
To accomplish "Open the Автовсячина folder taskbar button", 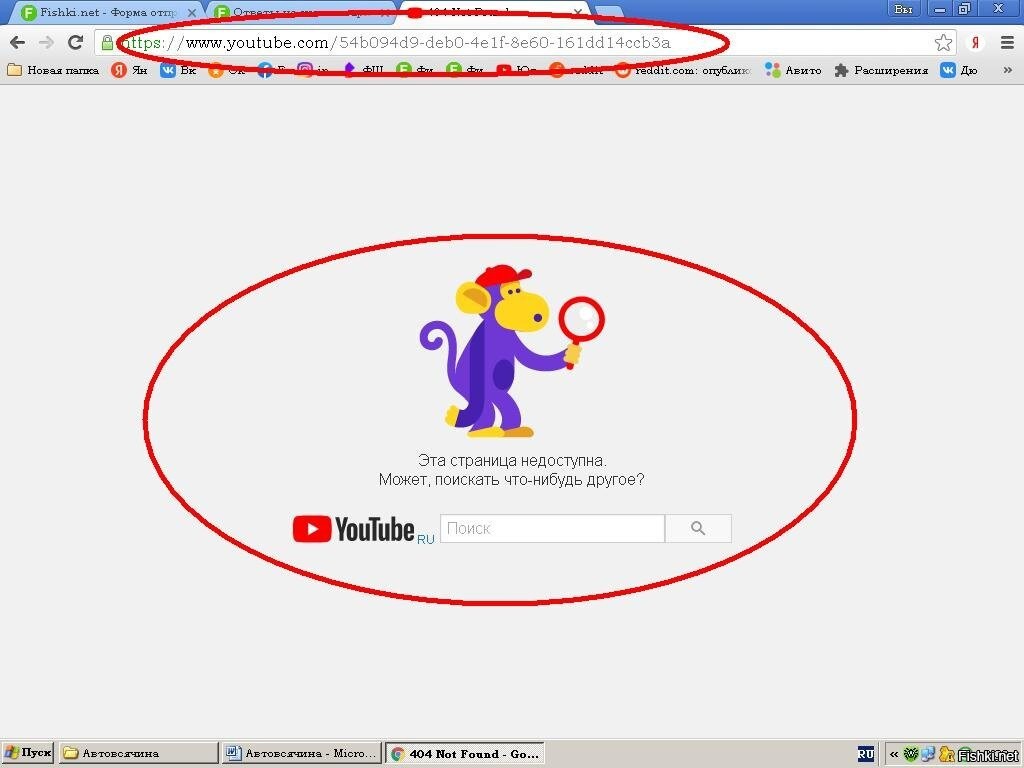I will [138, 753].
